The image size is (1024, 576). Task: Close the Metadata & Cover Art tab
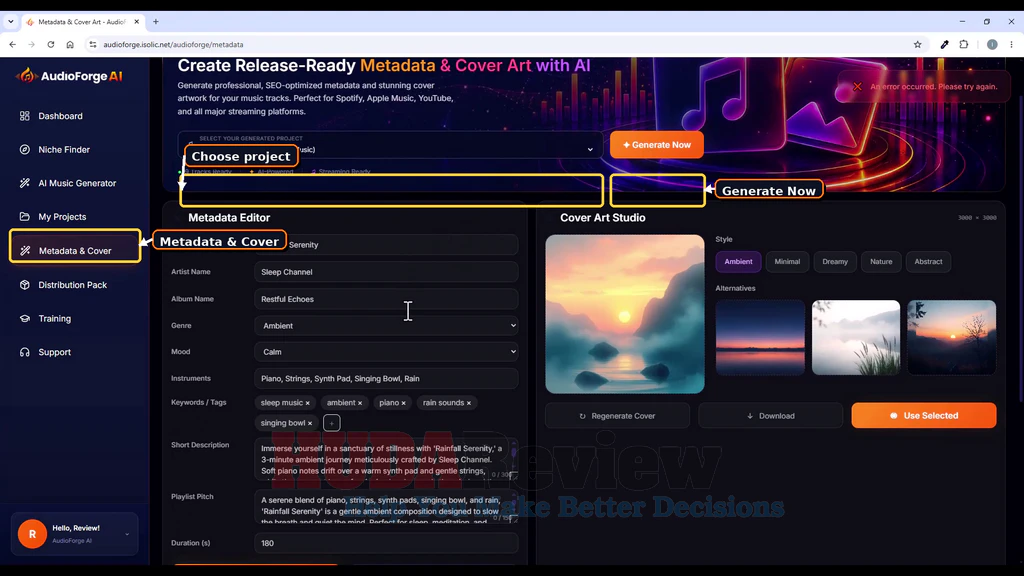coord(136,22)
